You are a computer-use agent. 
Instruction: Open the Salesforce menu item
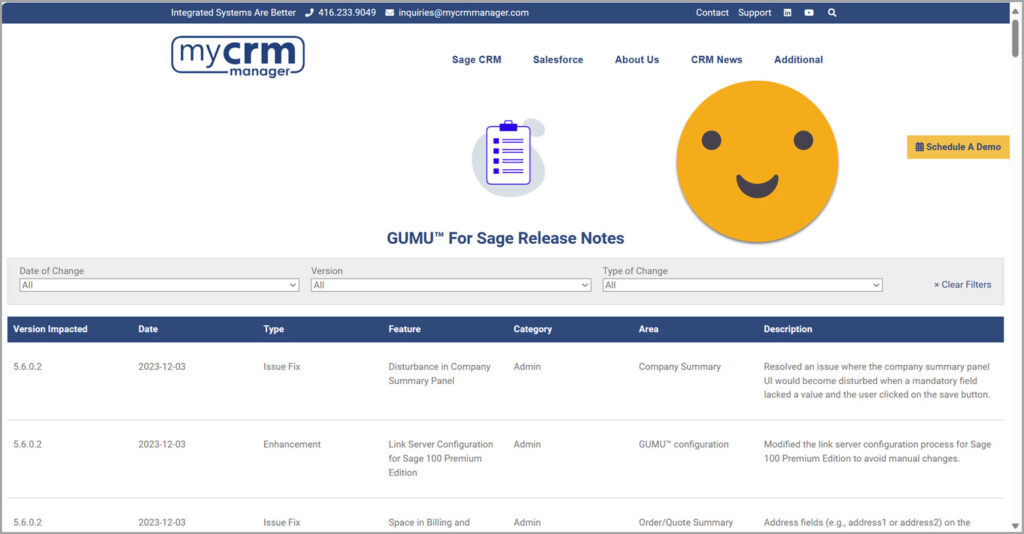pyautogui.click(x=558, y=60)
